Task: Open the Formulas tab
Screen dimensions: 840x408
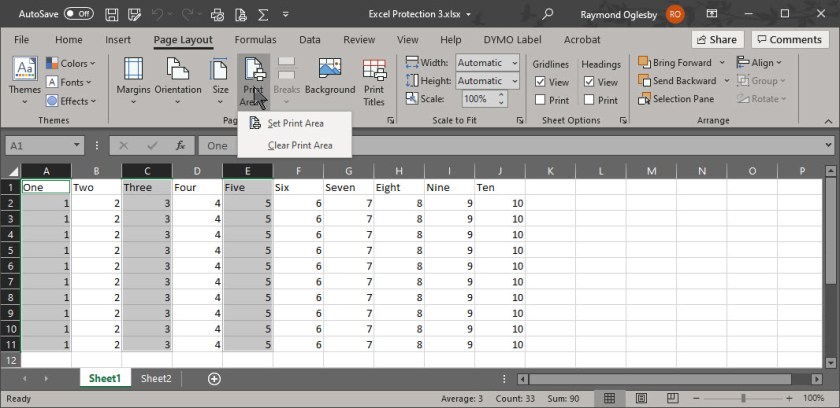Action: [x=256, y=40]
